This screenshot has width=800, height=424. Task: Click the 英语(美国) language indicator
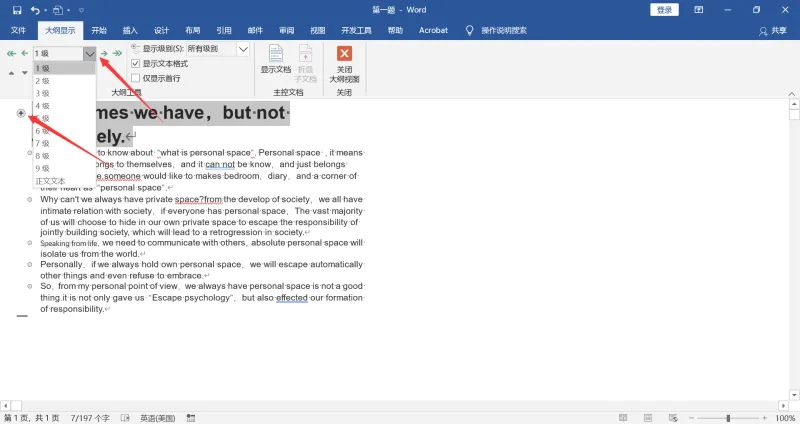tap(158, 418)
